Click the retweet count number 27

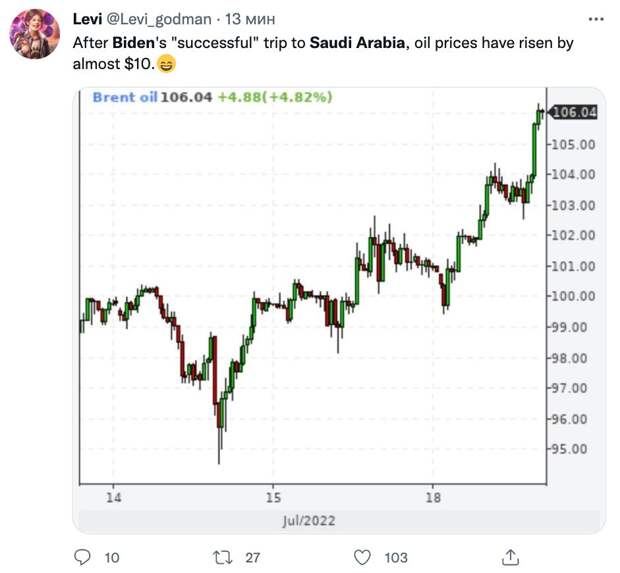[x=255, y=556]
